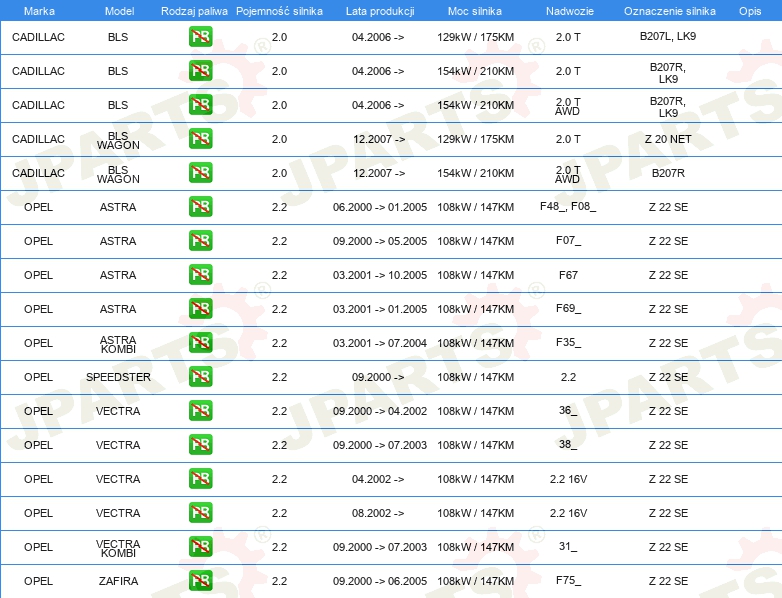Click Z 22 SE in the Zafira row

(668, 581)
